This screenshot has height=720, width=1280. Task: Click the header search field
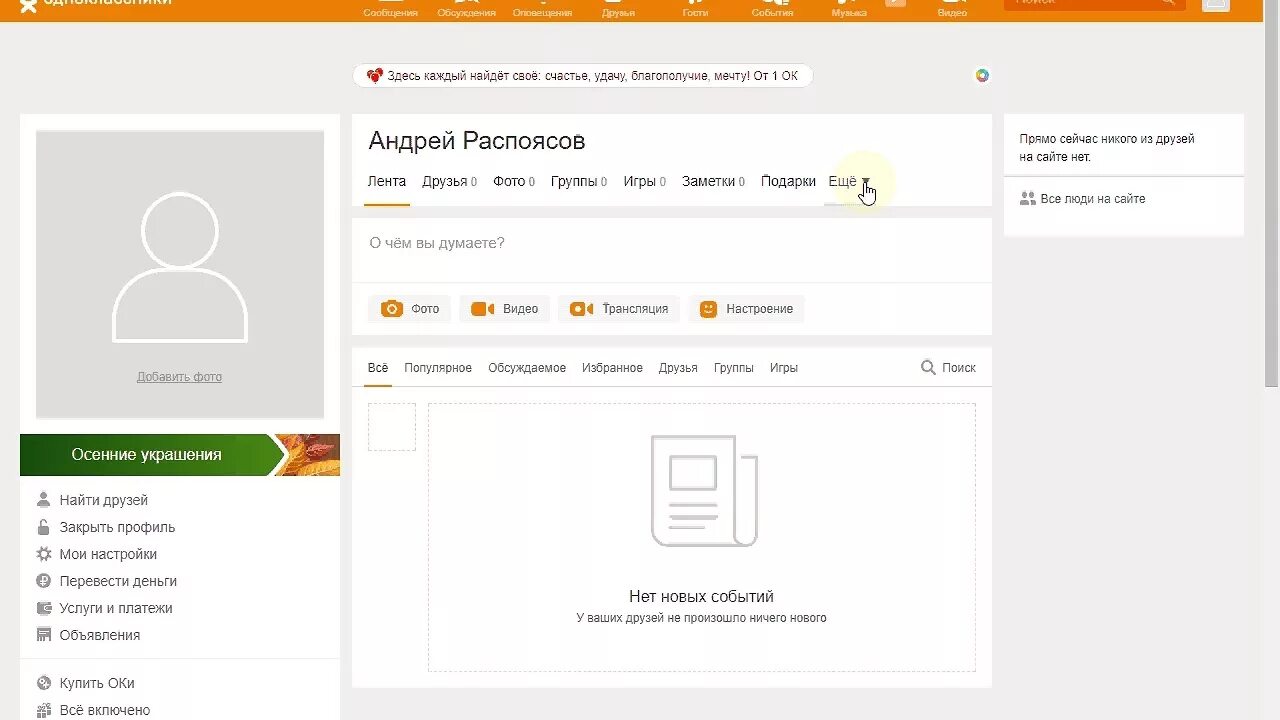[x=1094, y=4]
